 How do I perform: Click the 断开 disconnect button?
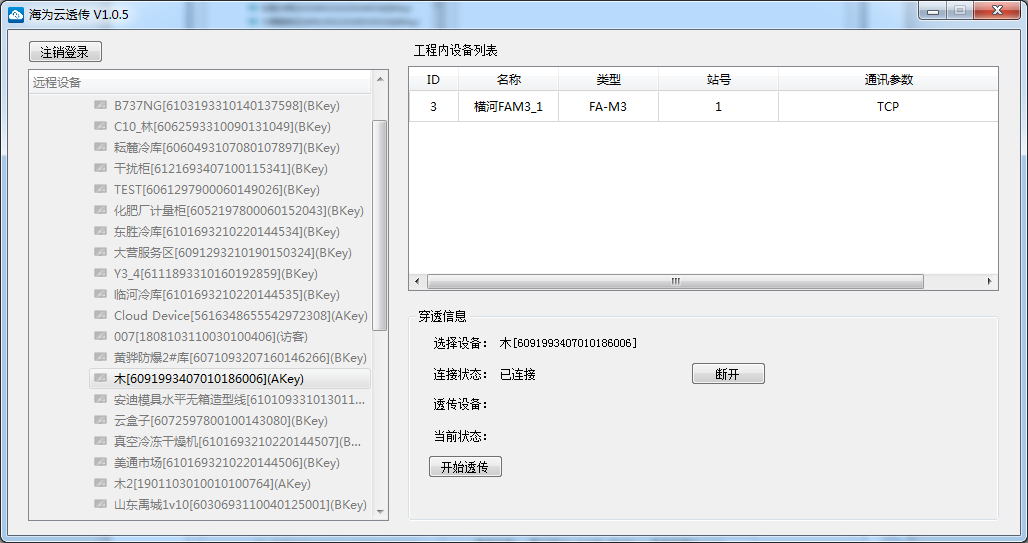click(x=728, y=374)
